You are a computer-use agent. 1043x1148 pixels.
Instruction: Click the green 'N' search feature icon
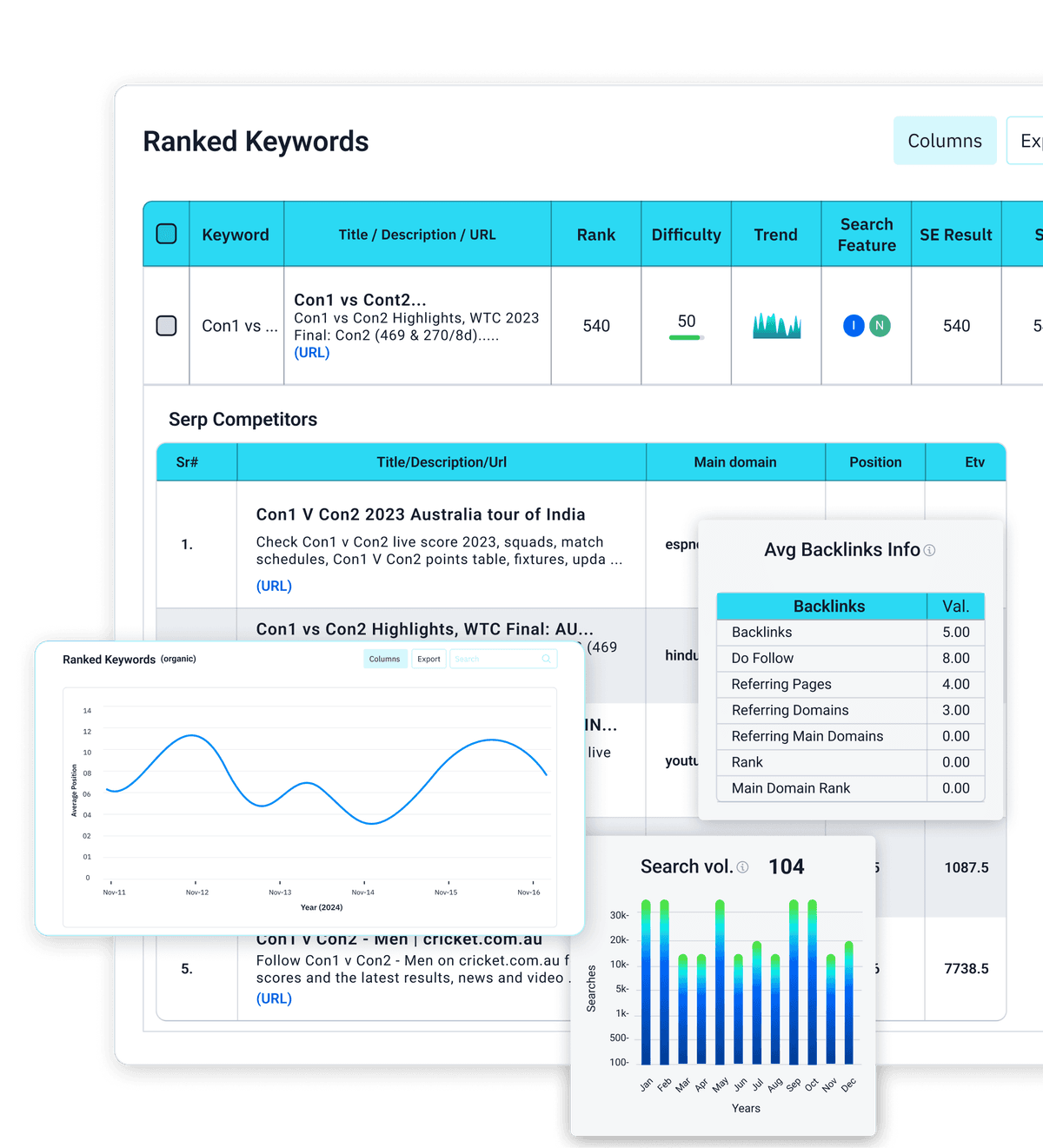tap(880, 326)
